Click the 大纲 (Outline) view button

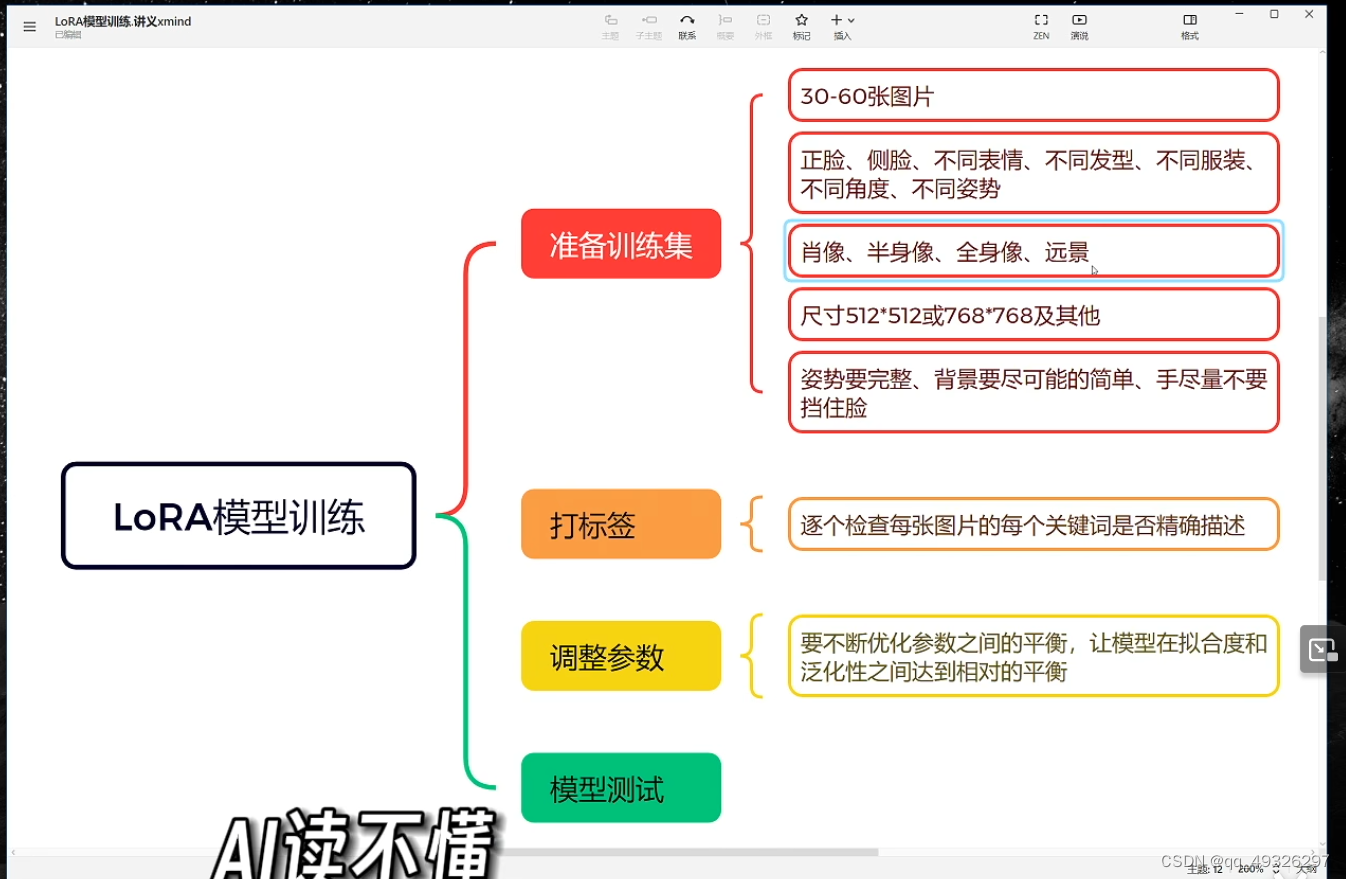pyautogui.click(x=1306, y=869)
